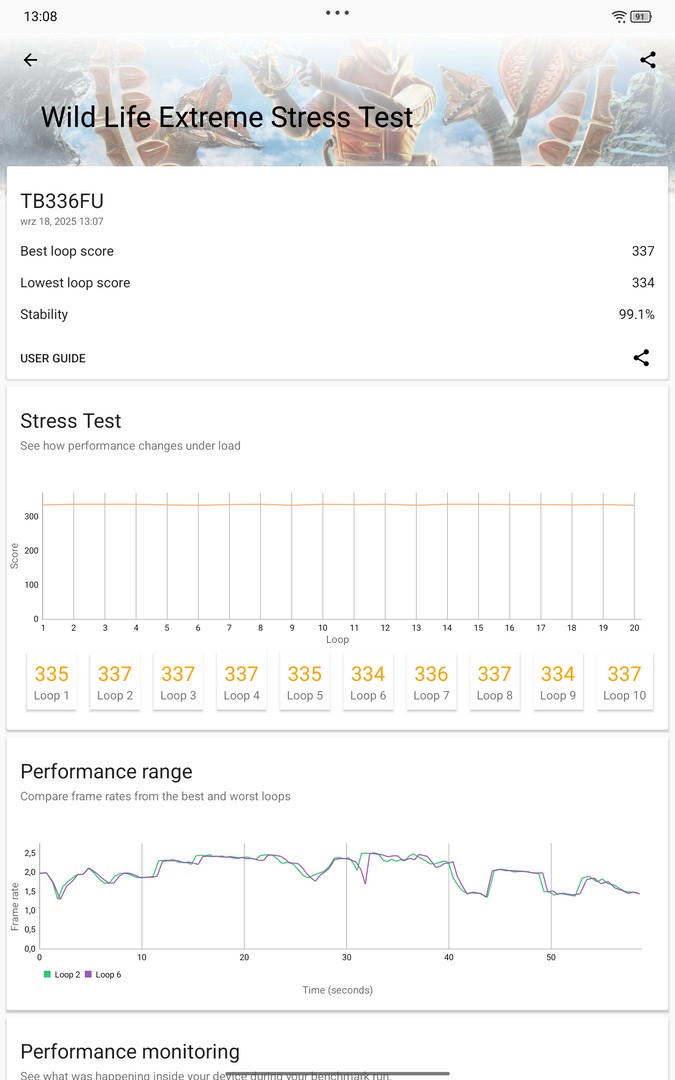Open the three-dot menu at top

(x=337, y=13)
